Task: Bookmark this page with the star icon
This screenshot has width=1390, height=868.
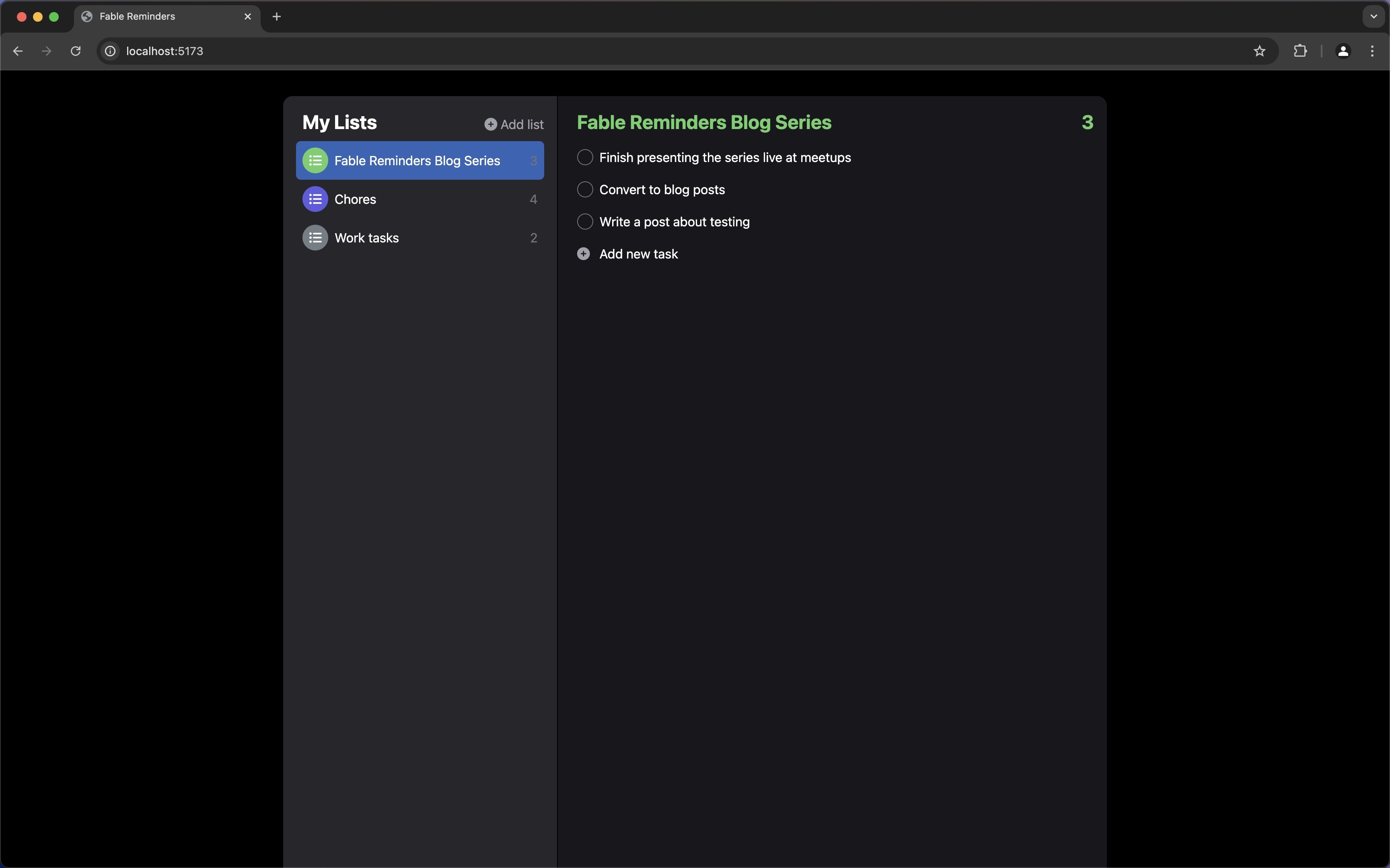Action: [1260, 51]
